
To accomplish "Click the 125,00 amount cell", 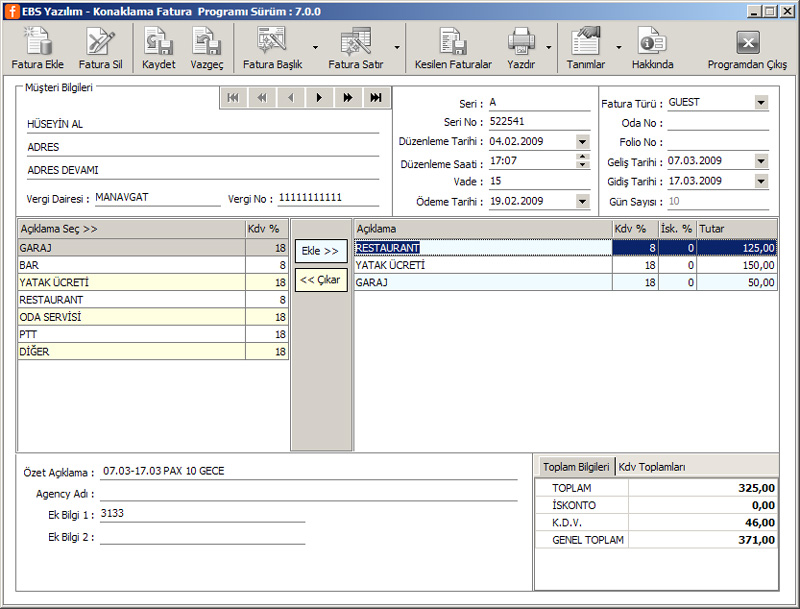I will point(737,248).
